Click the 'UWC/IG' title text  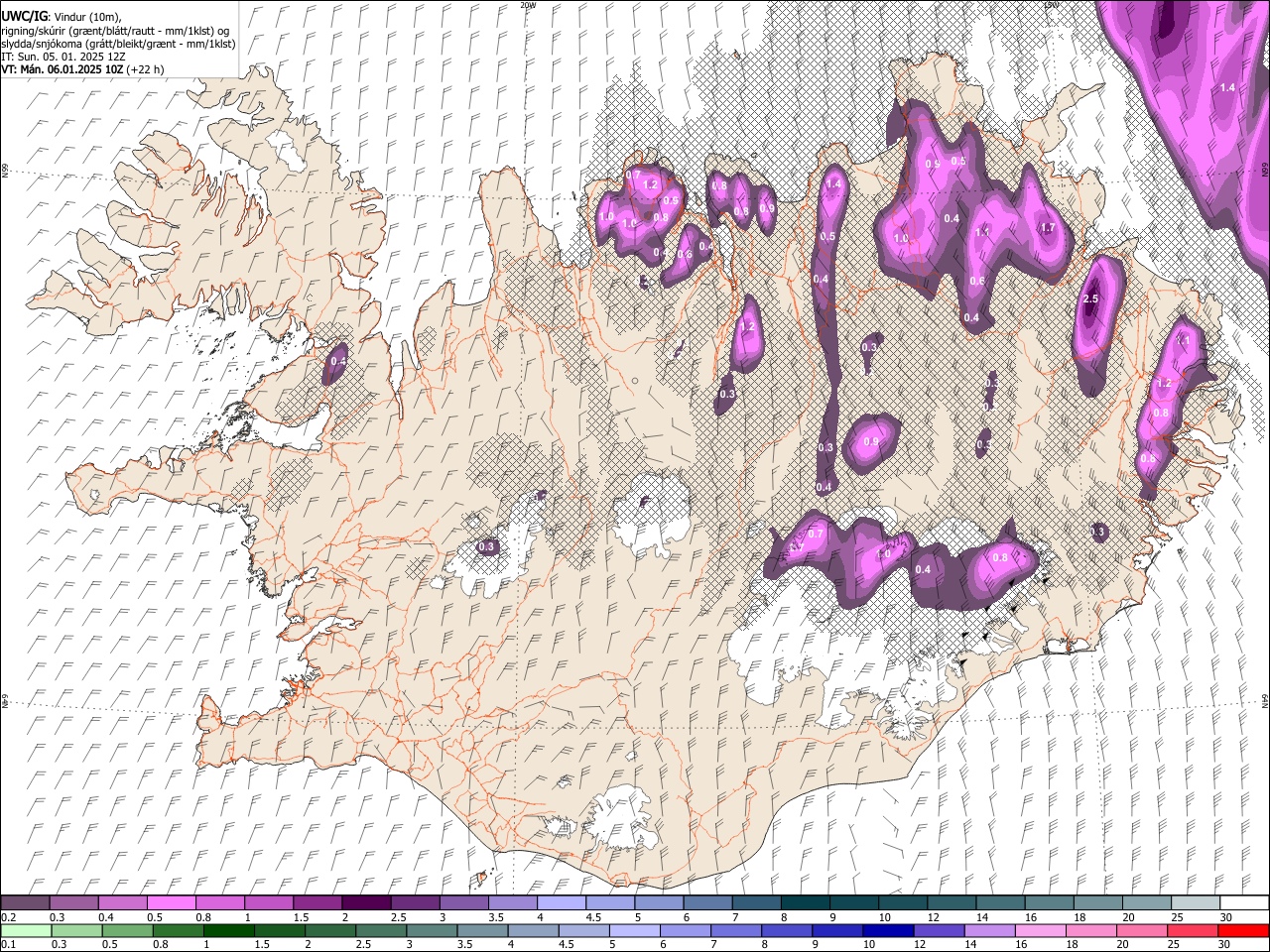pyautogui.click(x=24, y=16)
